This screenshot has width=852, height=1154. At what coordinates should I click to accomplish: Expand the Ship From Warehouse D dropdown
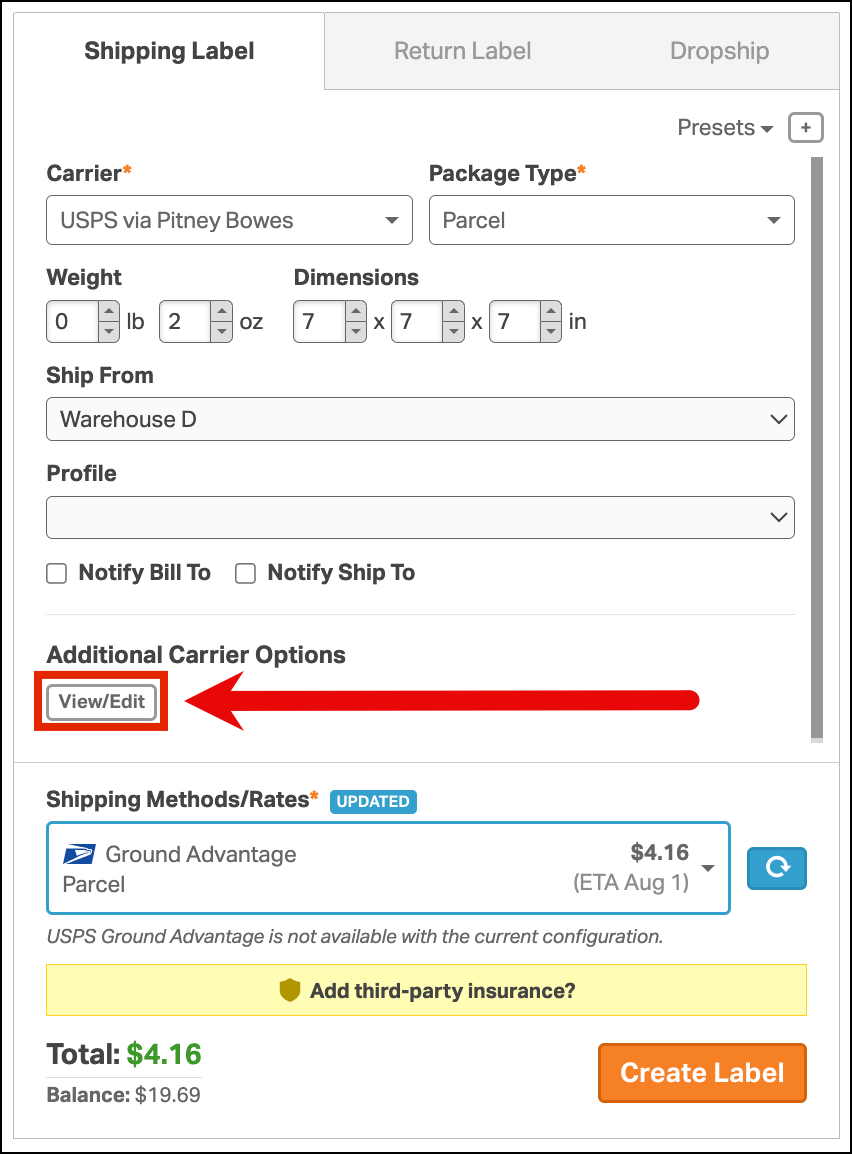420,420
